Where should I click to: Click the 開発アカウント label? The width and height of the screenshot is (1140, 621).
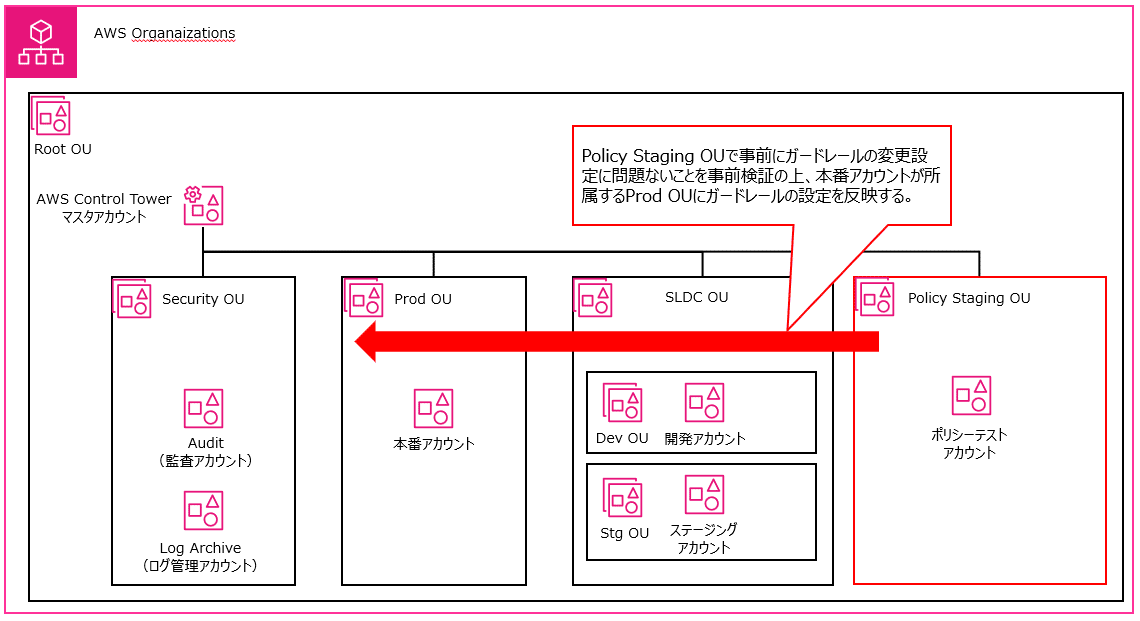coord(705,438)
